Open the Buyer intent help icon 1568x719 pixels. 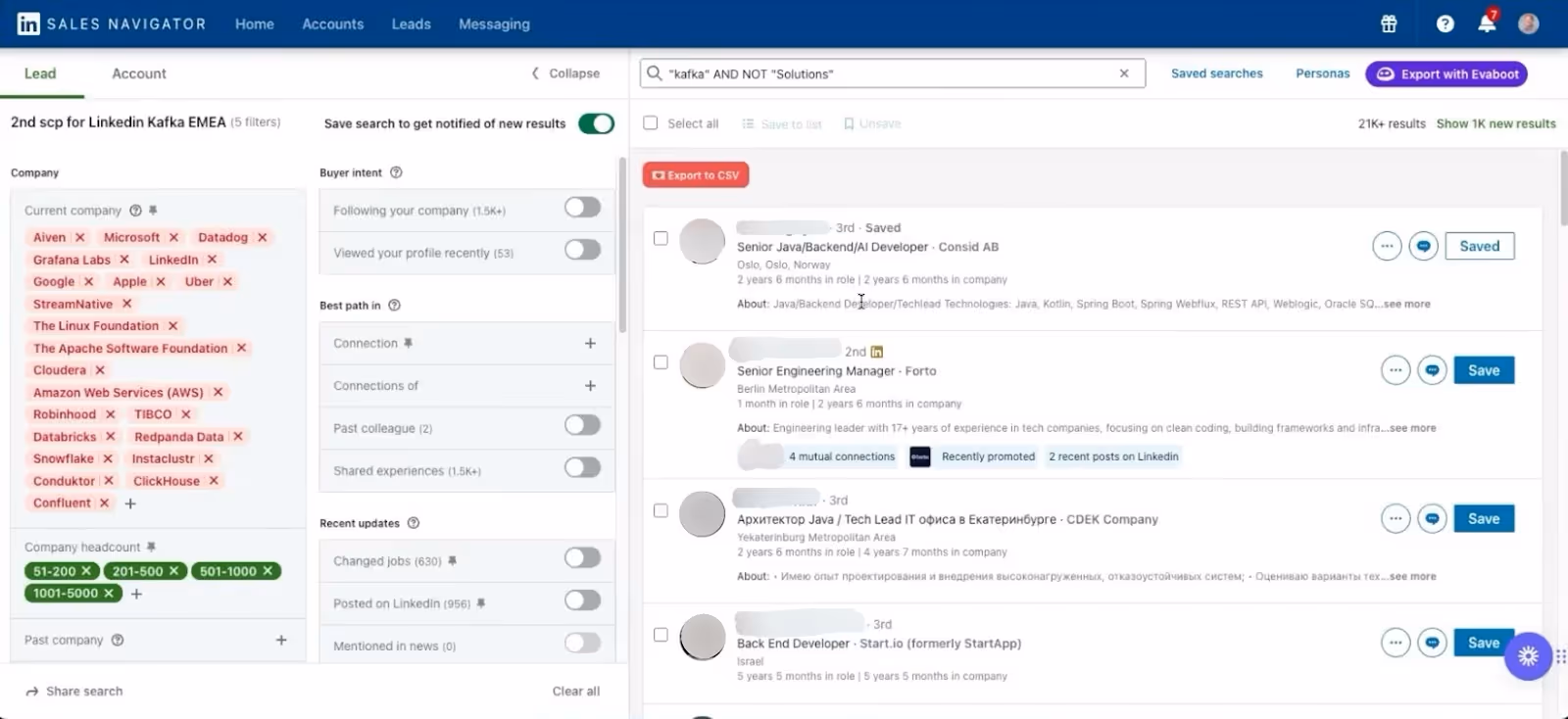[396, 172]
